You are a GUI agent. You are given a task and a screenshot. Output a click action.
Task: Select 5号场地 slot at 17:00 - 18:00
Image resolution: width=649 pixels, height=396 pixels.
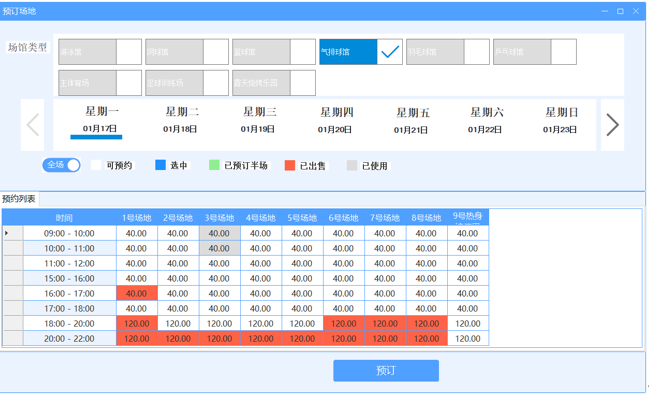(x=302, y=308)
